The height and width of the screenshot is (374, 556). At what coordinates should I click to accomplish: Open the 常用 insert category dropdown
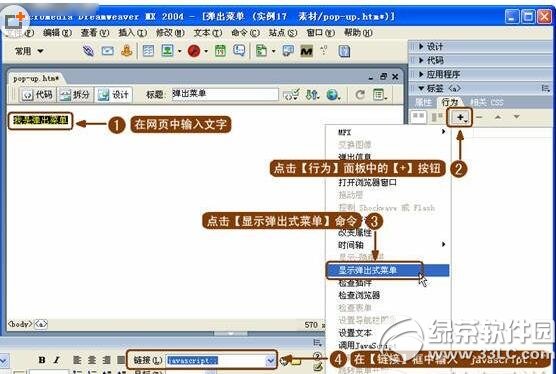[29, 51]
